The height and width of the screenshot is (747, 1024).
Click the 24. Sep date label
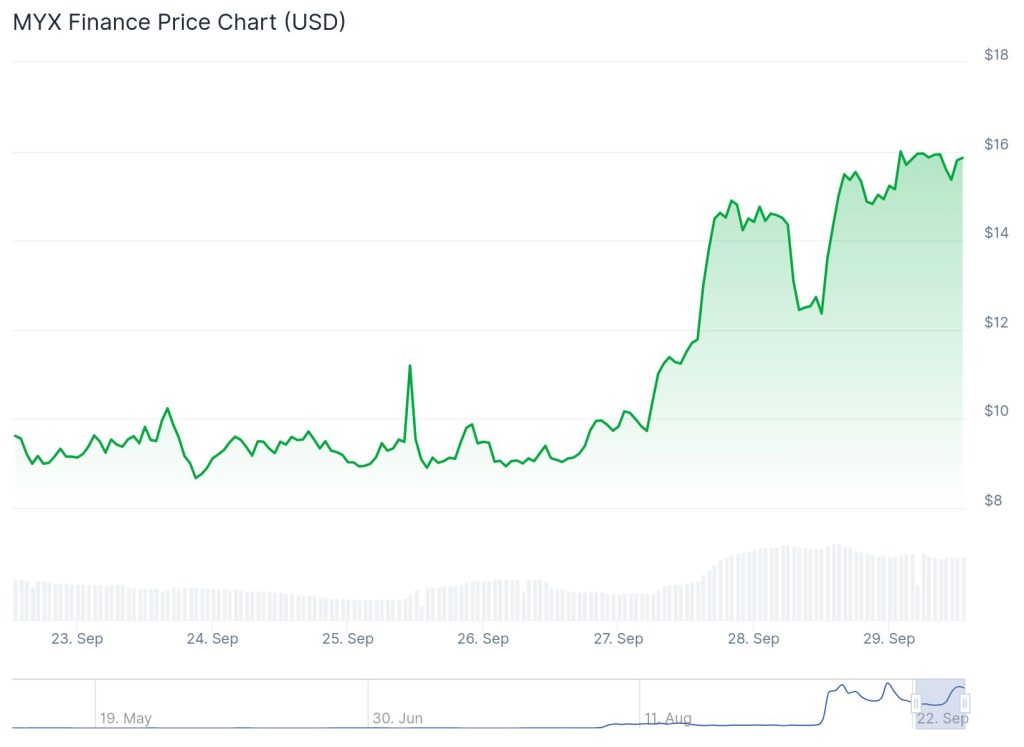pyautogui.click(x=211, y=639)
